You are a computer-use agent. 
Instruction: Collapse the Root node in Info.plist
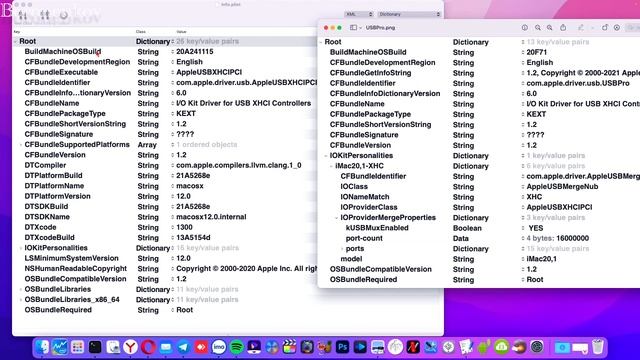tap(15, 41)
